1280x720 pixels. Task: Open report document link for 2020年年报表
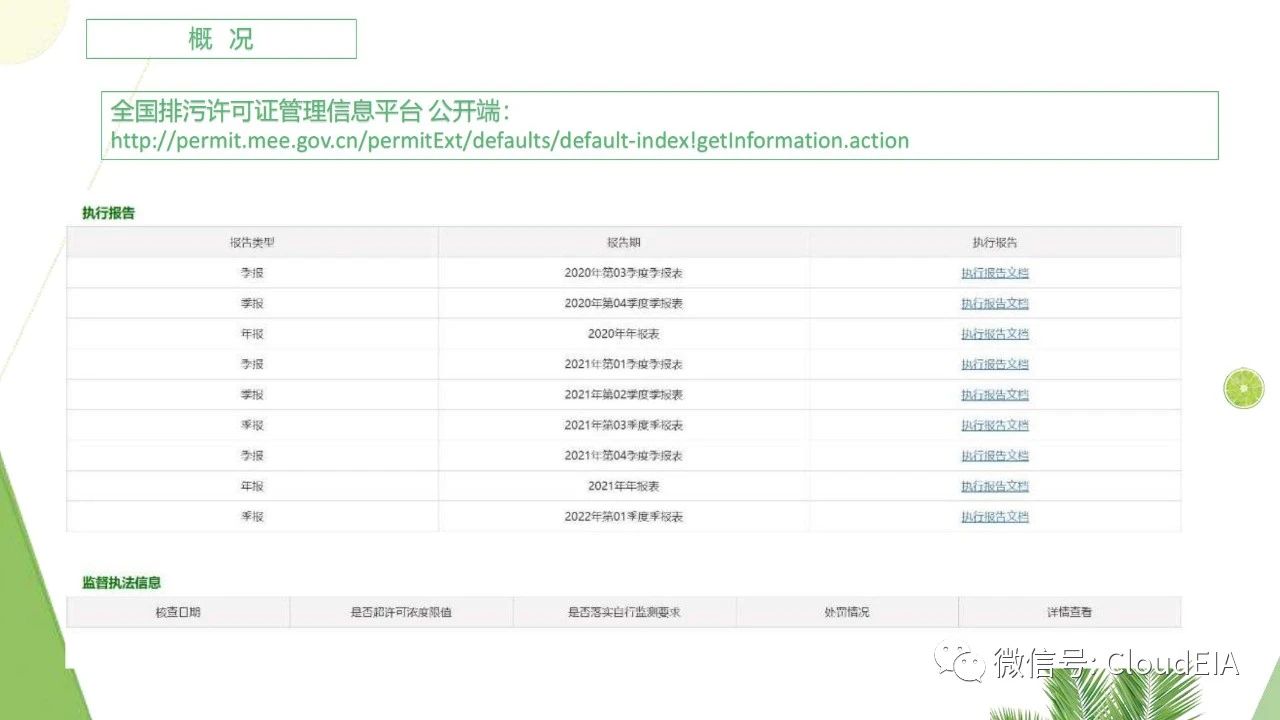coord(995,334)
